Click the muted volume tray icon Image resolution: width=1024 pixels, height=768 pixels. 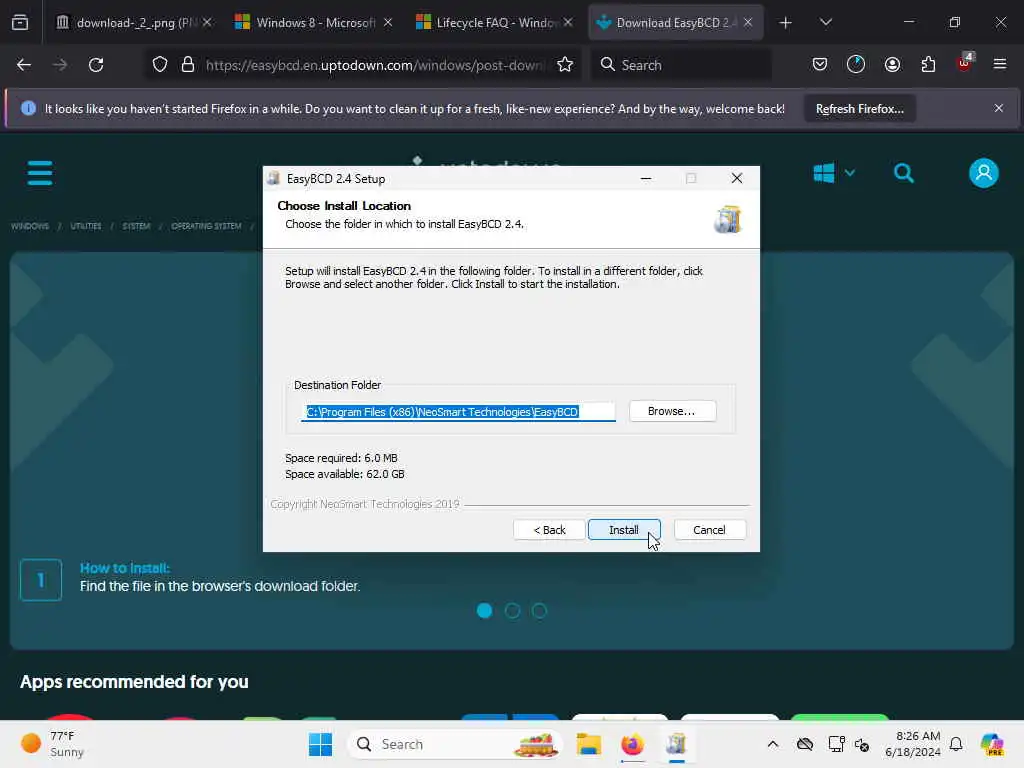pos(862,744)
